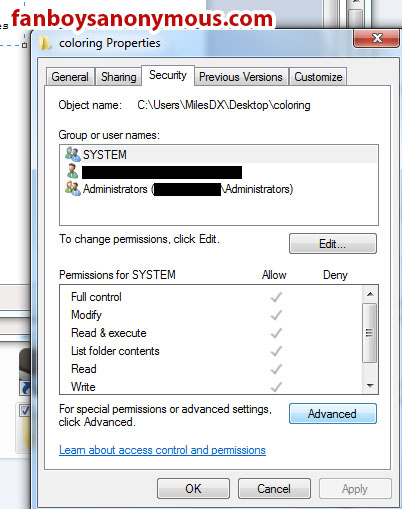The height and width of the screenshot is (509, 402).
Task: Click the folder icon in title bar
Action: (44, 43)
